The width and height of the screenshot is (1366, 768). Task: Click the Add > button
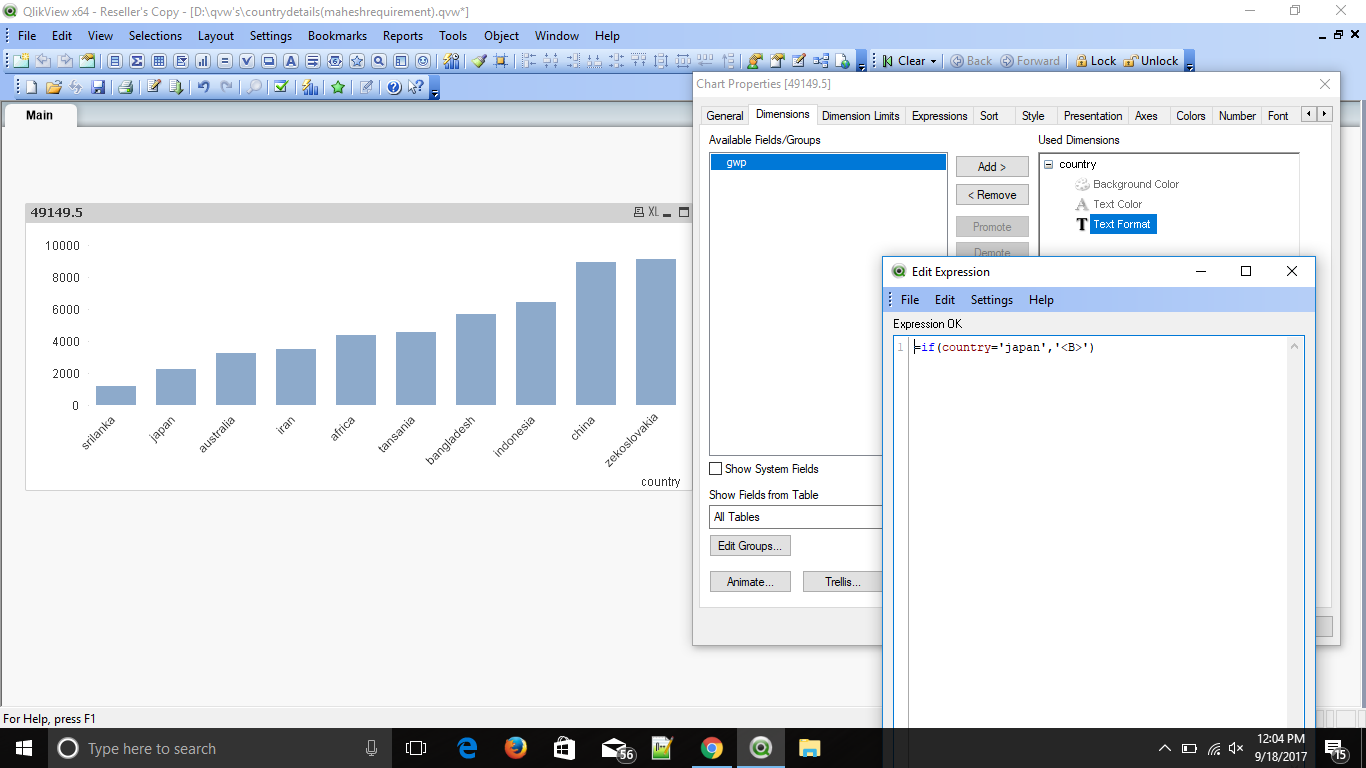(x=992, y=167)
